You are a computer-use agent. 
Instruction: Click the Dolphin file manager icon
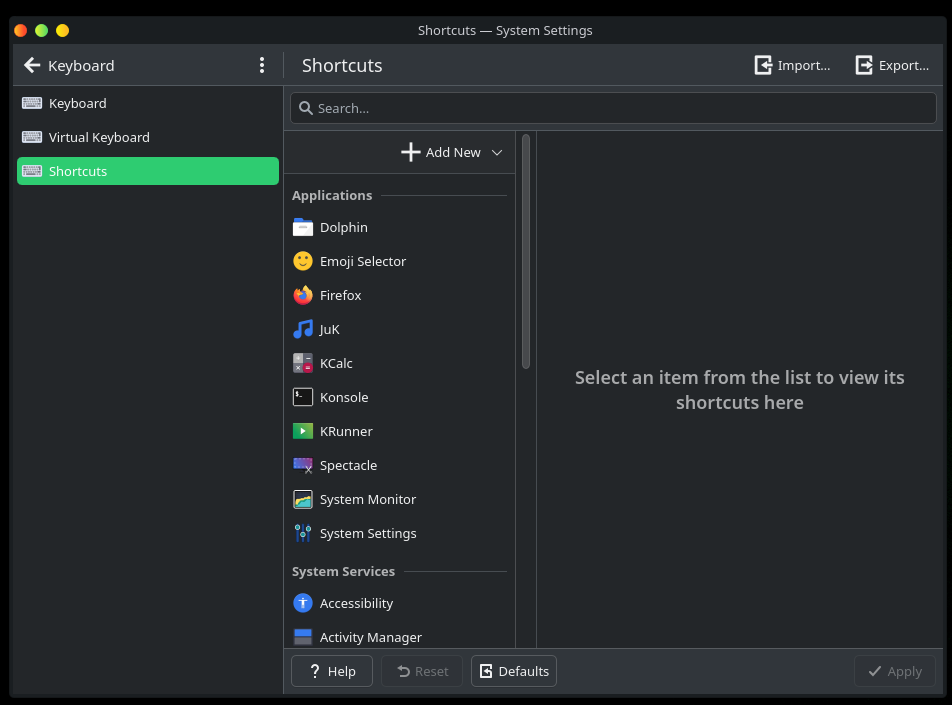pos(303,228)
